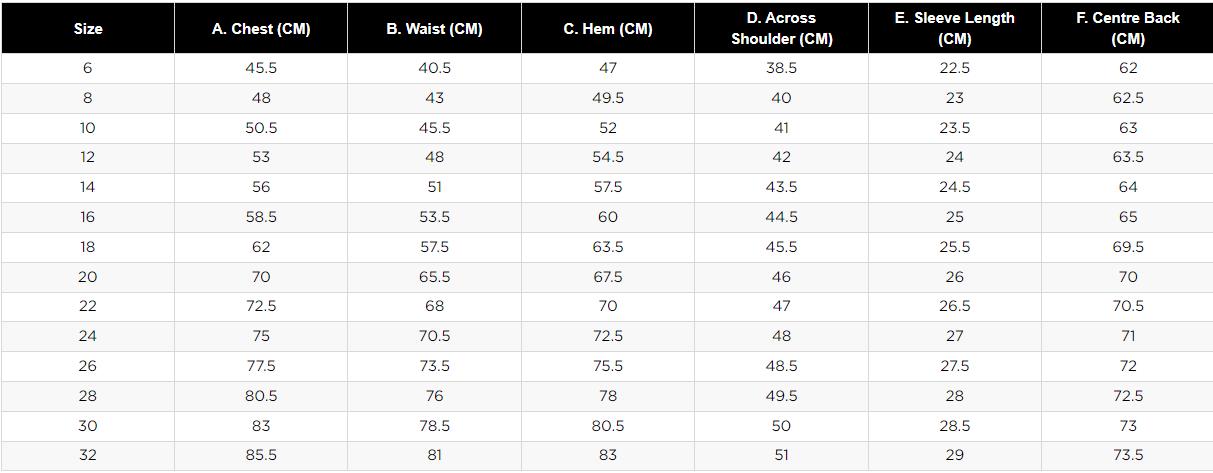Click the size 32 row label
1213x473 pixels.
pos(88,455)
